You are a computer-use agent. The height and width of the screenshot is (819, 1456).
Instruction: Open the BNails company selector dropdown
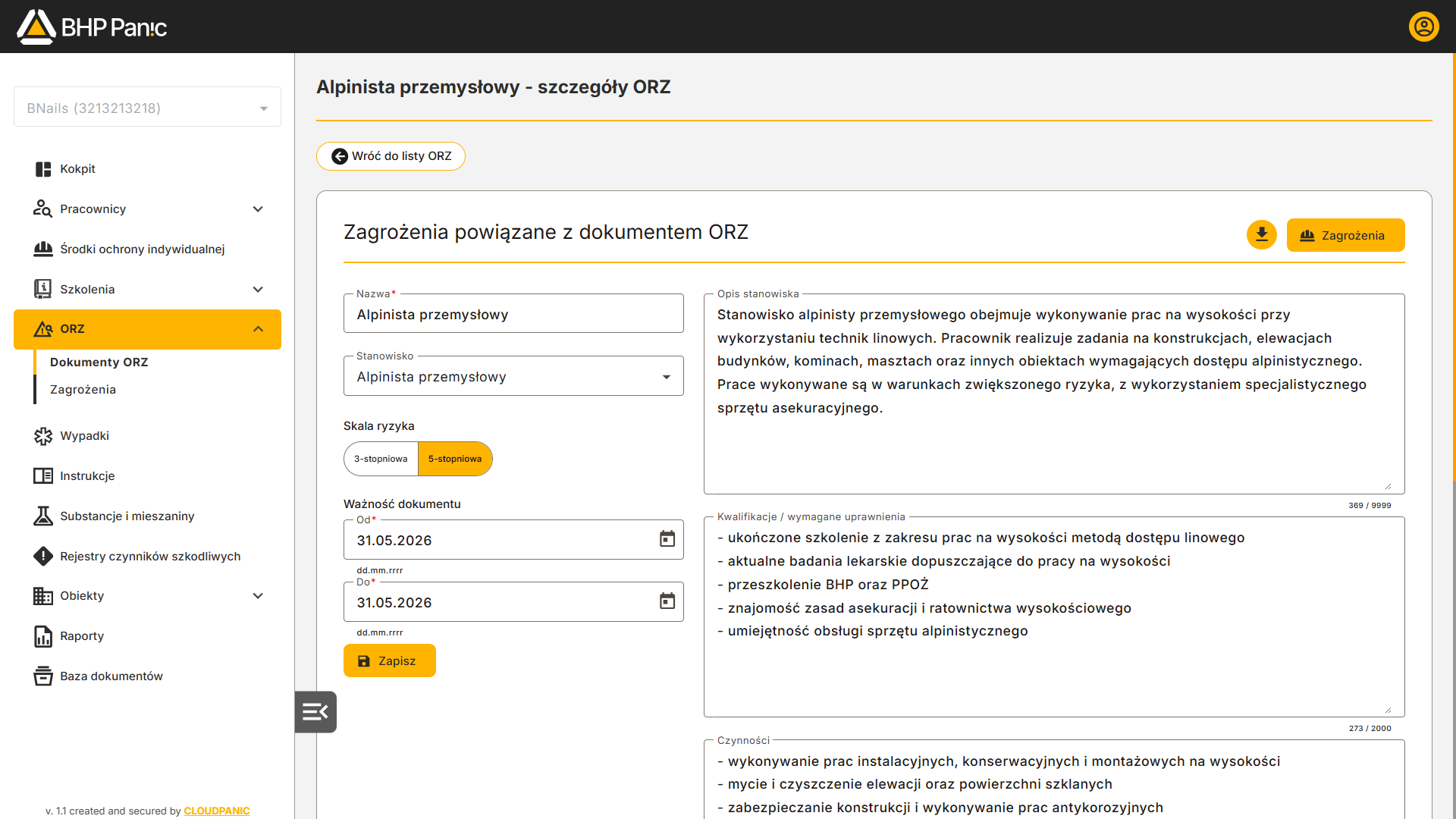(x=147, y=108)
